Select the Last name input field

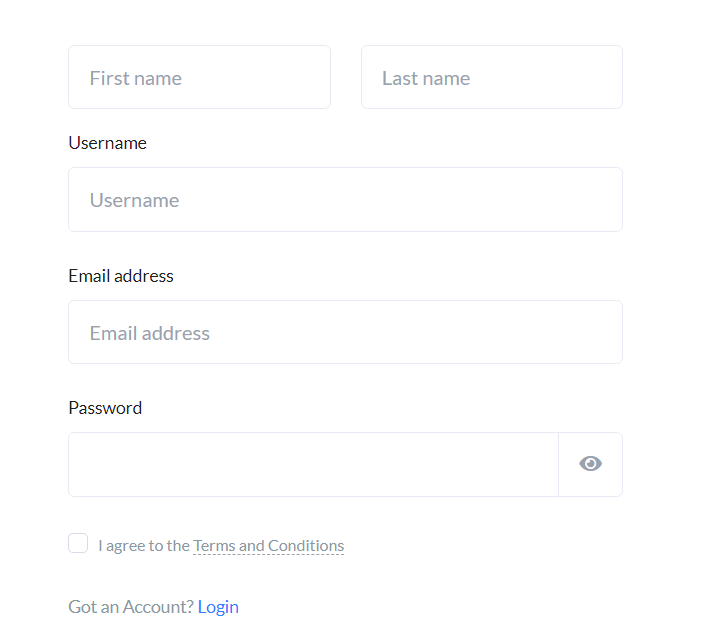[492, 77]
